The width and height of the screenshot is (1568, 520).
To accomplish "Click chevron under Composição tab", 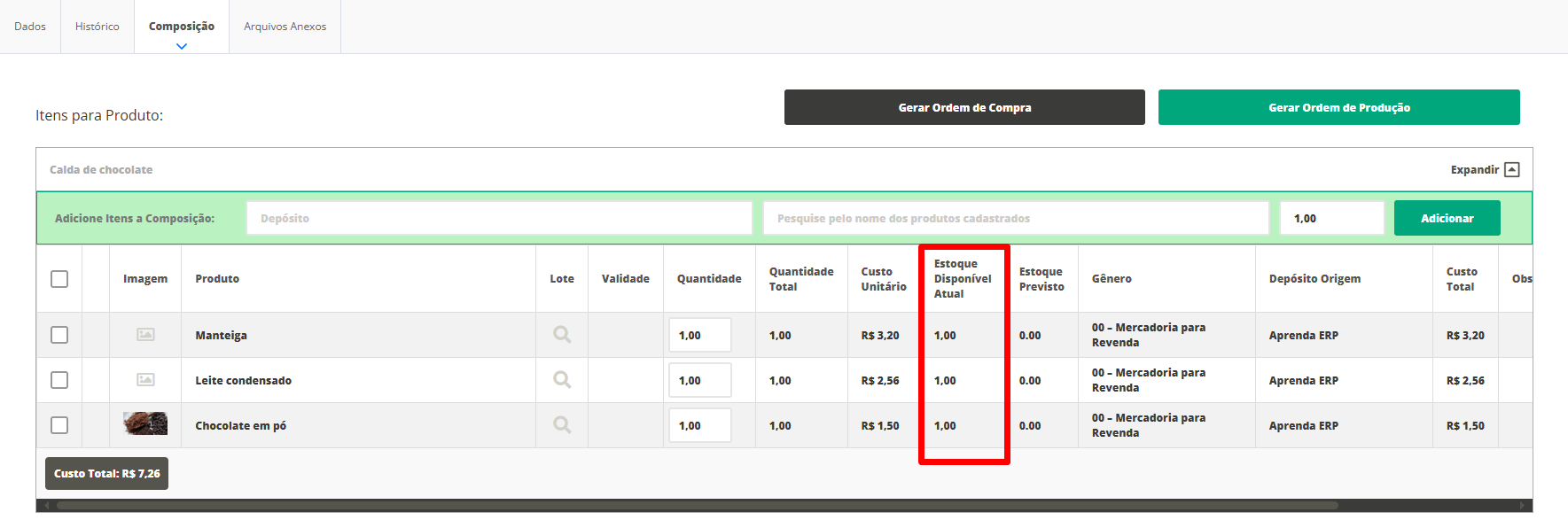I will pos(182,46).
